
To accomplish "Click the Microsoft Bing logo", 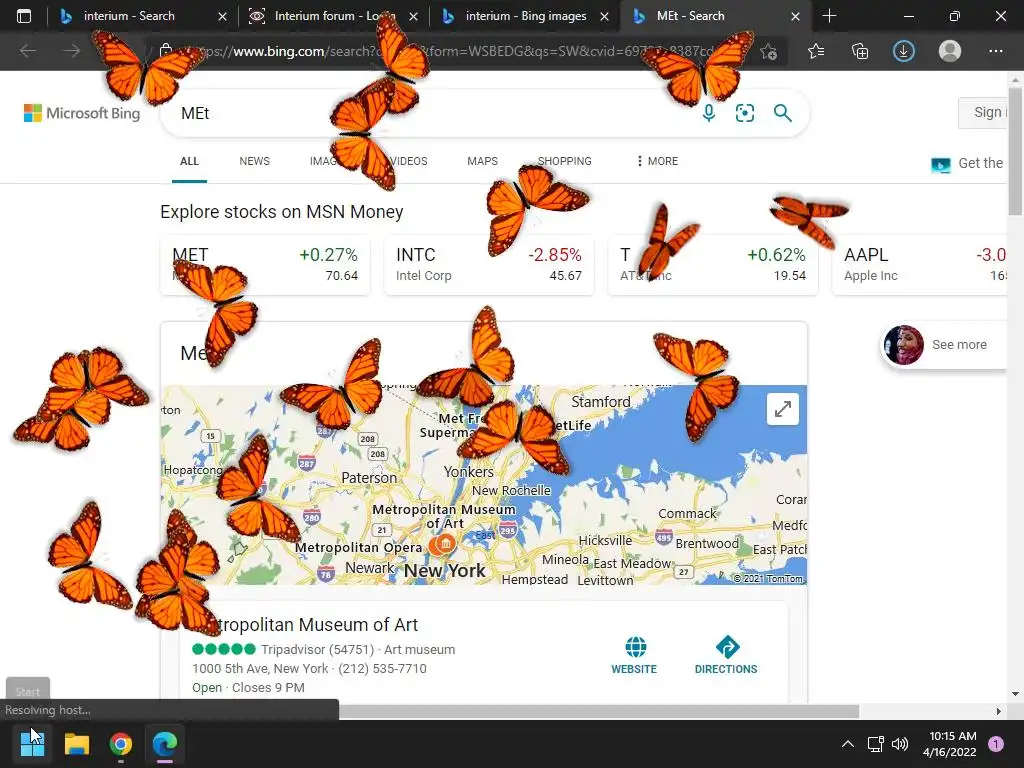I will pos(82,113).
